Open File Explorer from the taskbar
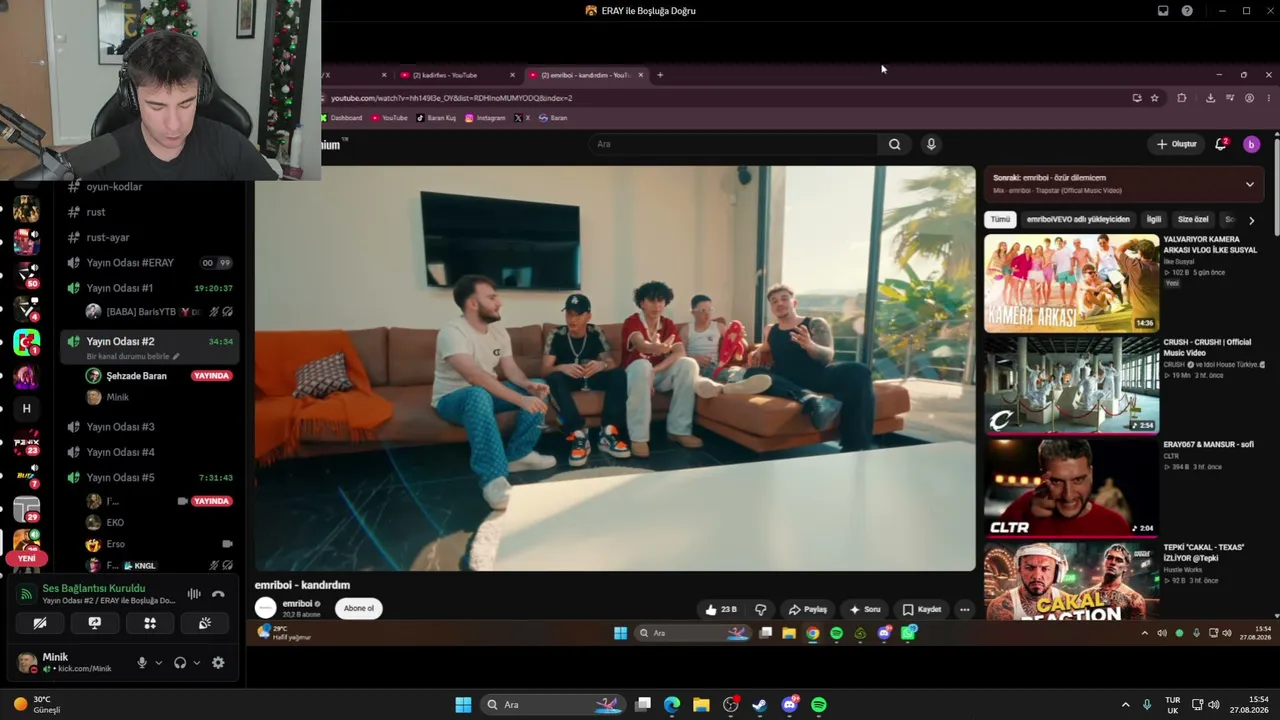1280x720 pixels. (701, 705)
